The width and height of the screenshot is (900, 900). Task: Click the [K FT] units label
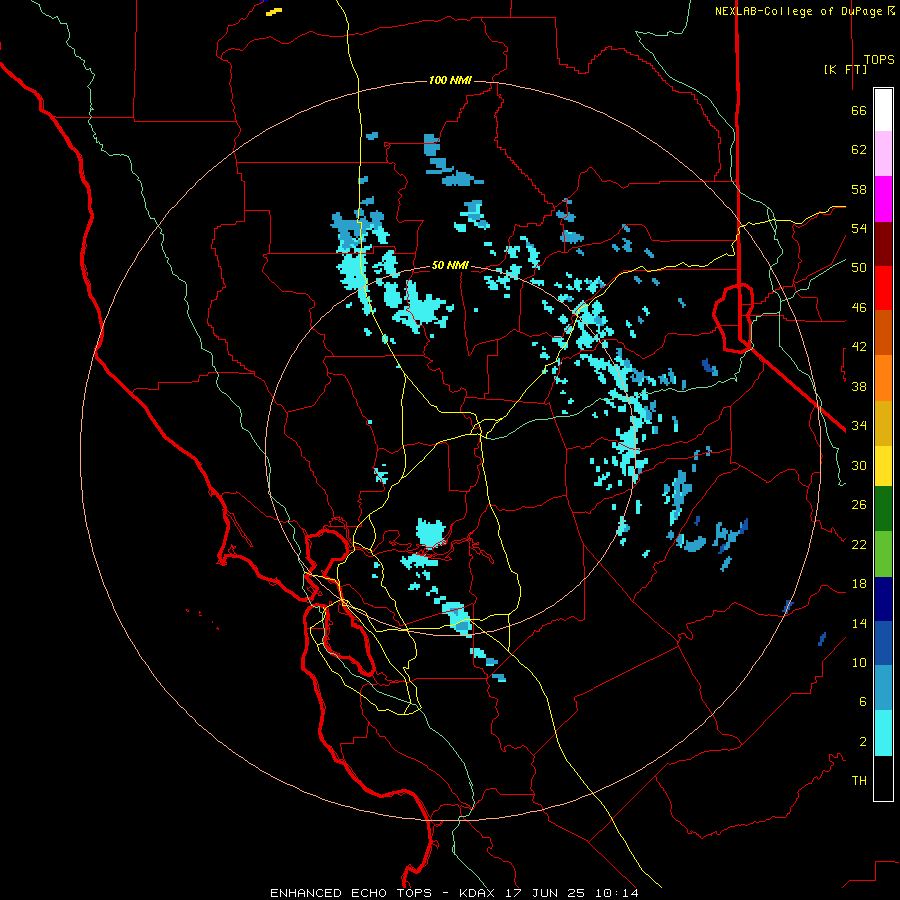point(845,69)
